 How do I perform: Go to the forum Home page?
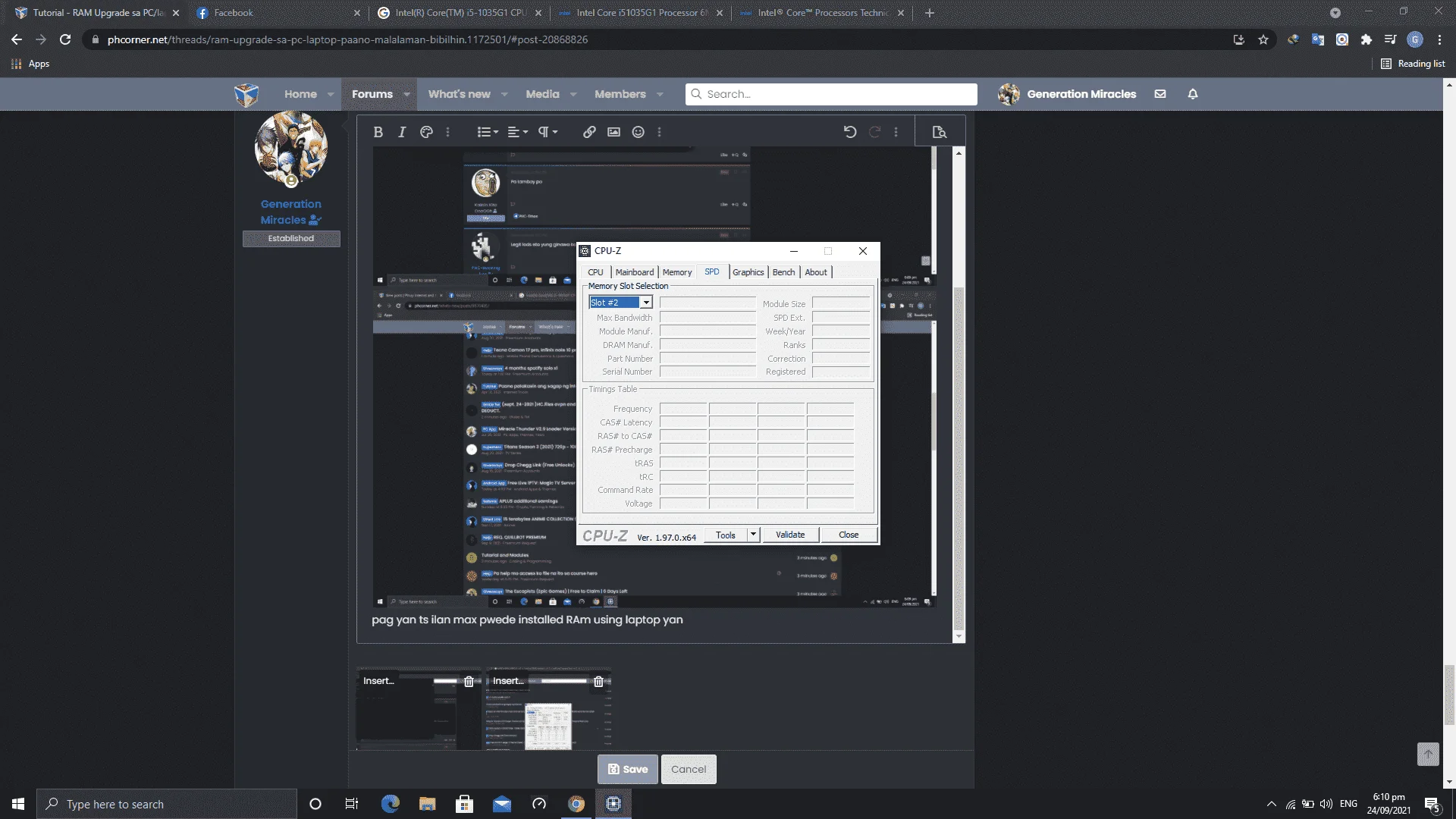tap(300, 94)
